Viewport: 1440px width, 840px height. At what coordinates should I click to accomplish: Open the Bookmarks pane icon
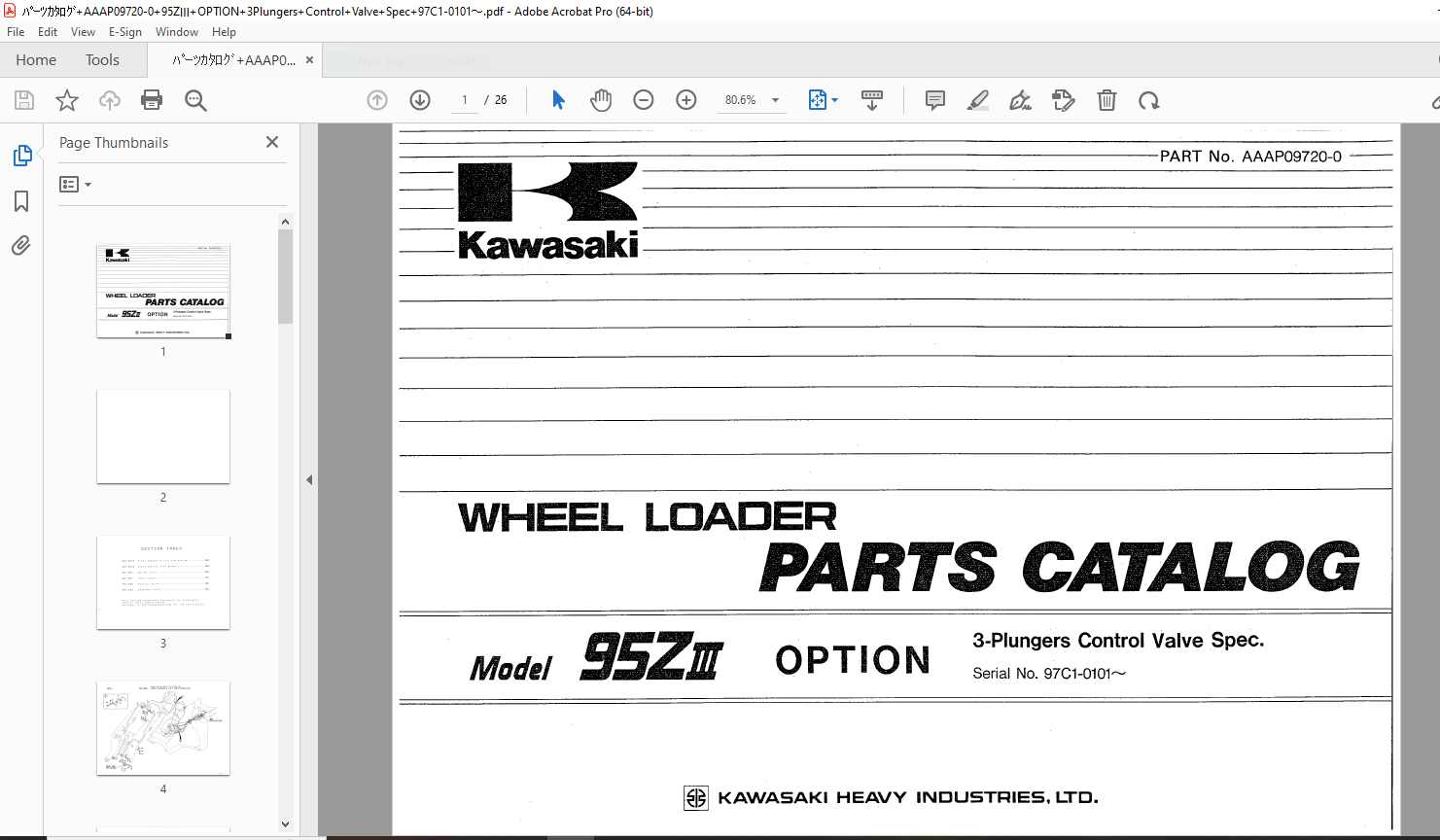[x=21, y=201]
